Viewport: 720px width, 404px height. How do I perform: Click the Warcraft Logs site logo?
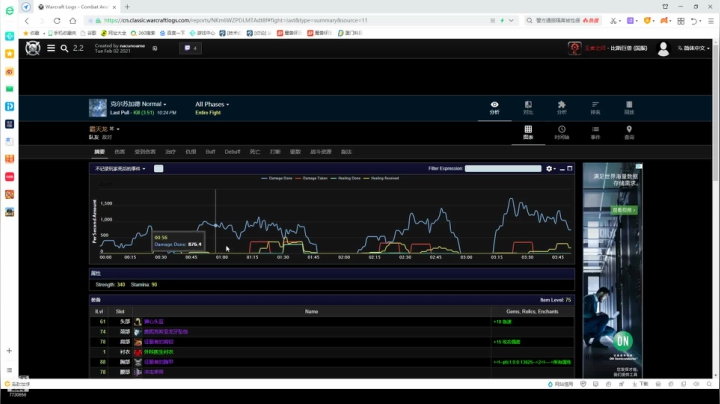[33, 48]
